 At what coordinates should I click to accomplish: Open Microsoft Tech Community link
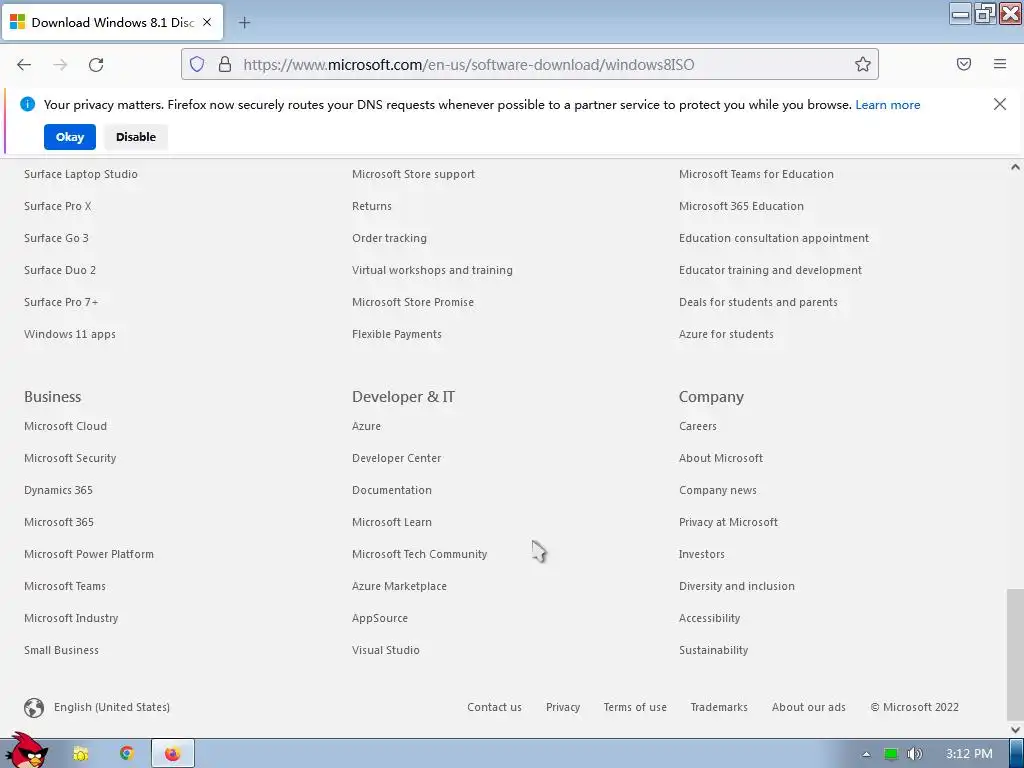[x=419, y=554]
